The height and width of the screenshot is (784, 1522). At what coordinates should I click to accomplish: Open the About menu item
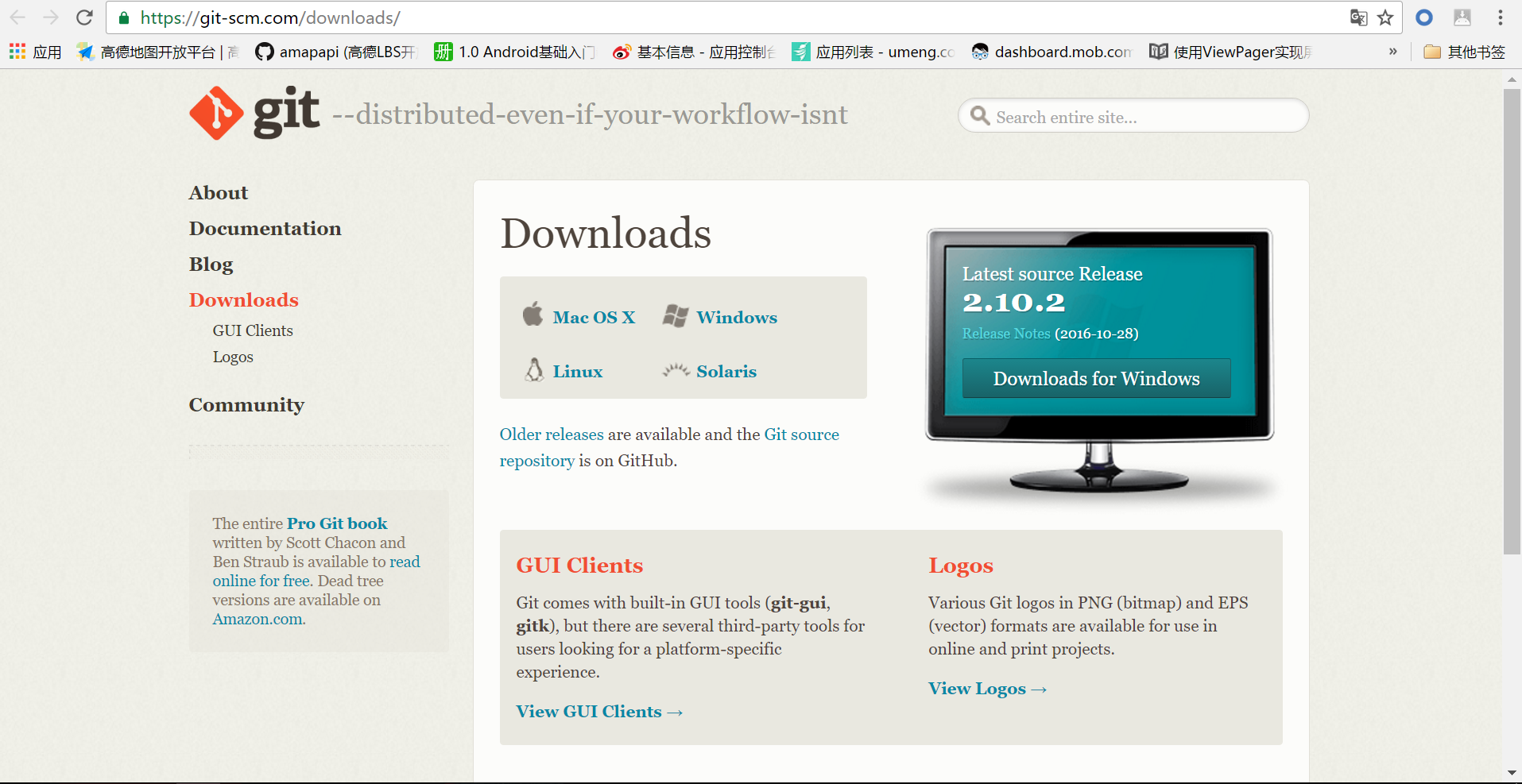click(x=219, y=192)
